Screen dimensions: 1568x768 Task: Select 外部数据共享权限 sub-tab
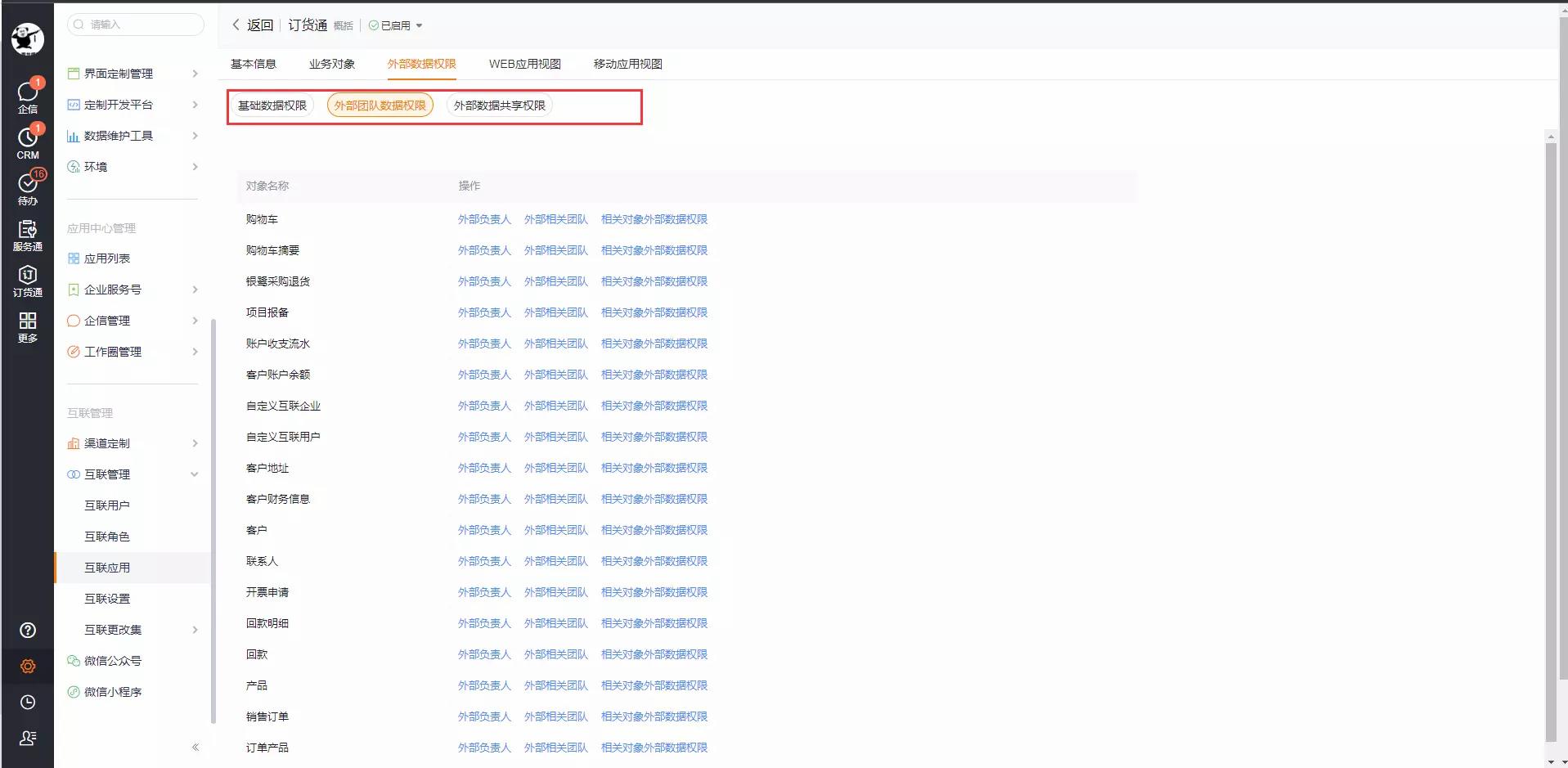tap(500, 106)
